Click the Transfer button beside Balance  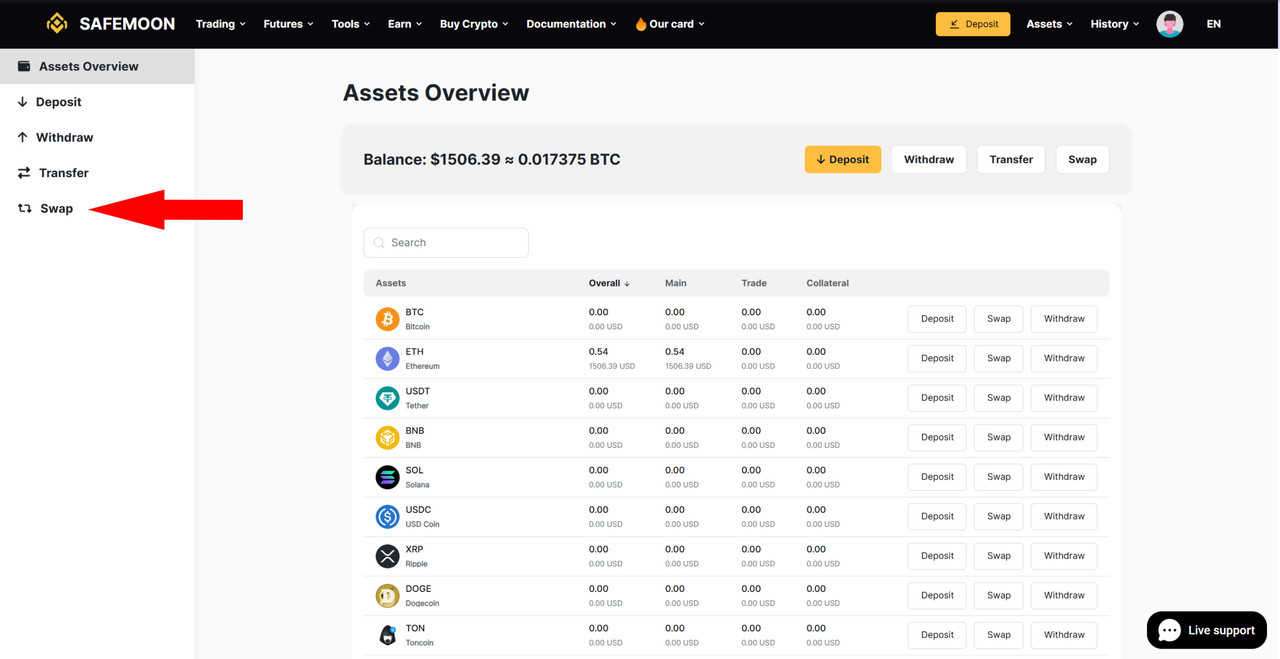[x=1011, y=159]
